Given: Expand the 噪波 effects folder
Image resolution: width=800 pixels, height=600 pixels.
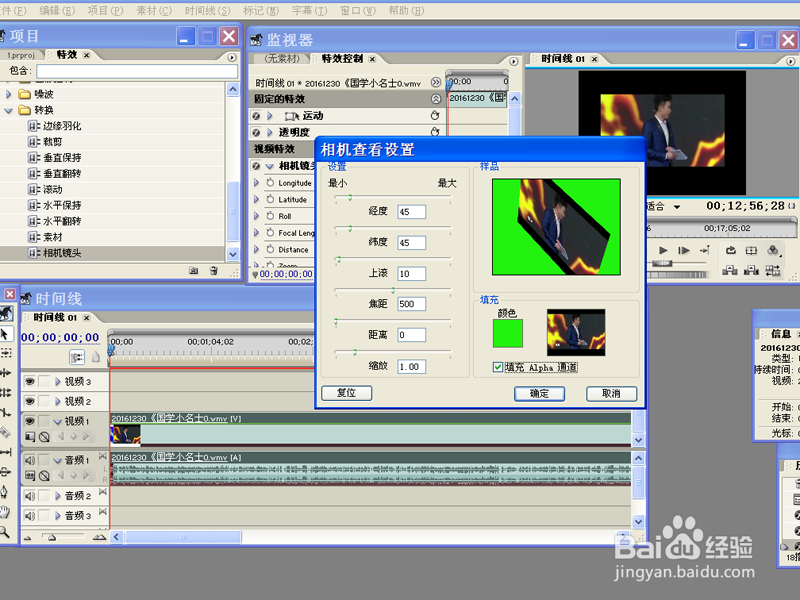Looking at the screenshot, I should coord(9,94).
